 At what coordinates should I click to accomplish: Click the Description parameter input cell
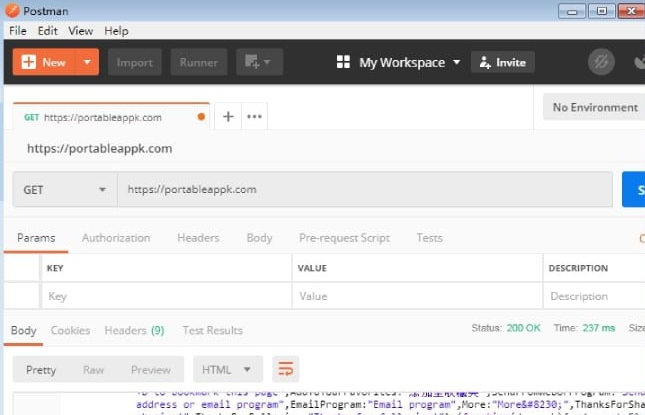(x=594, y=296)
